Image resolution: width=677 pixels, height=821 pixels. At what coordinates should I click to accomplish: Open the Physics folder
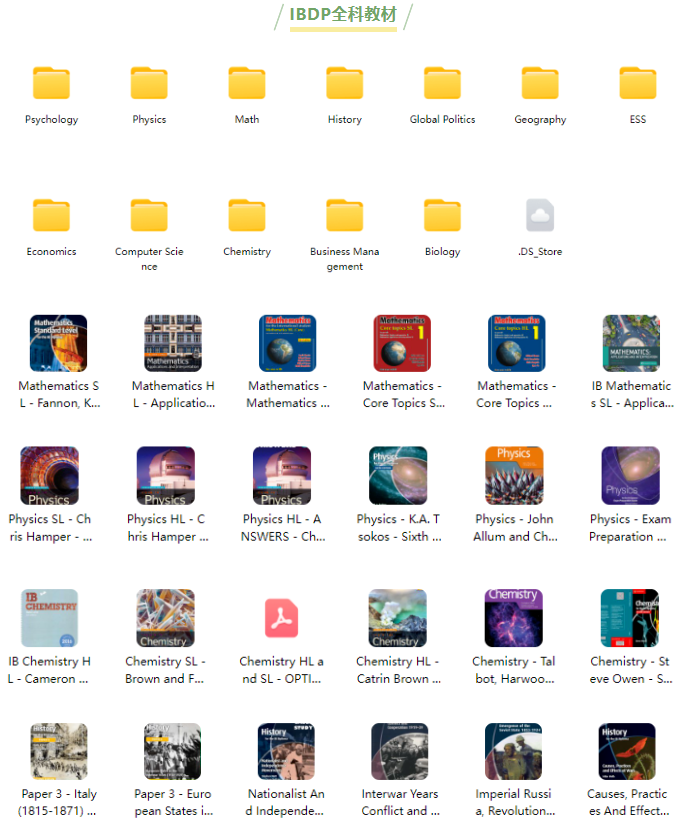point(149,84)
